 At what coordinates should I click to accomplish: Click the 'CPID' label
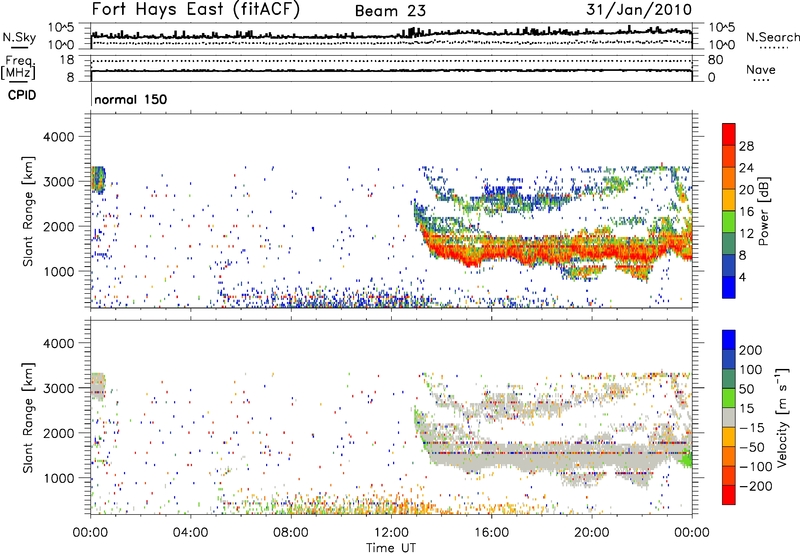[22, 95]
